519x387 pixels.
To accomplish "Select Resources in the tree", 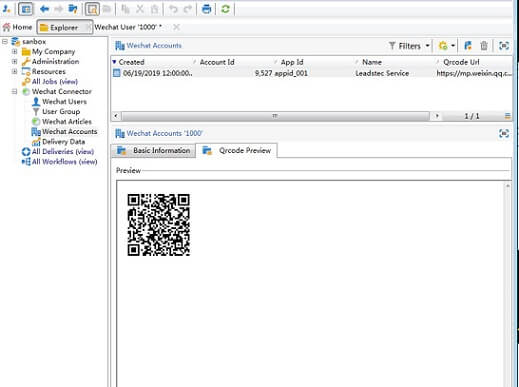I will 49,71.
